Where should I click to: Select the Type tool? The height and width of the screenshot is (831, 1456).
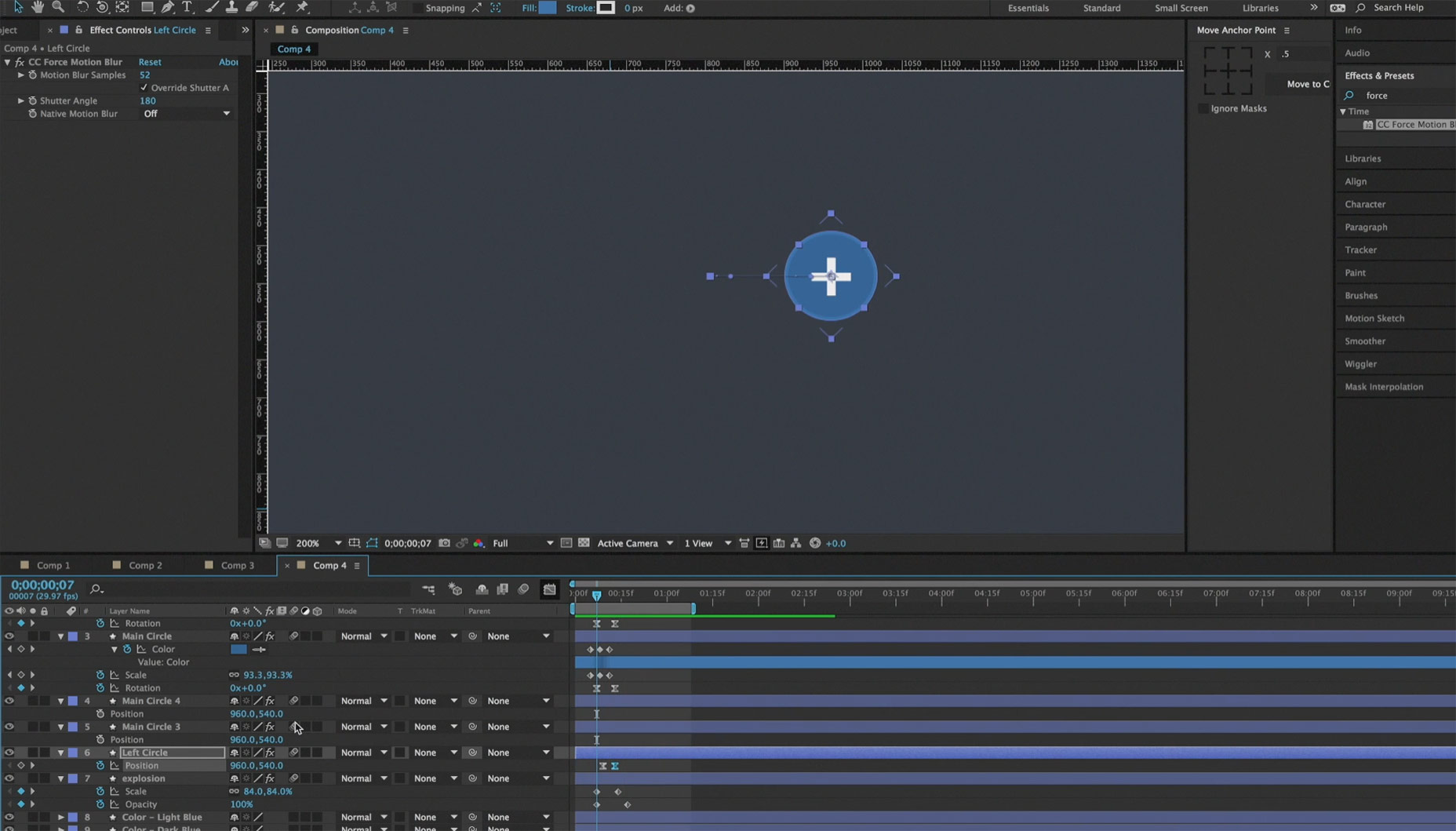tap(187, 7)
